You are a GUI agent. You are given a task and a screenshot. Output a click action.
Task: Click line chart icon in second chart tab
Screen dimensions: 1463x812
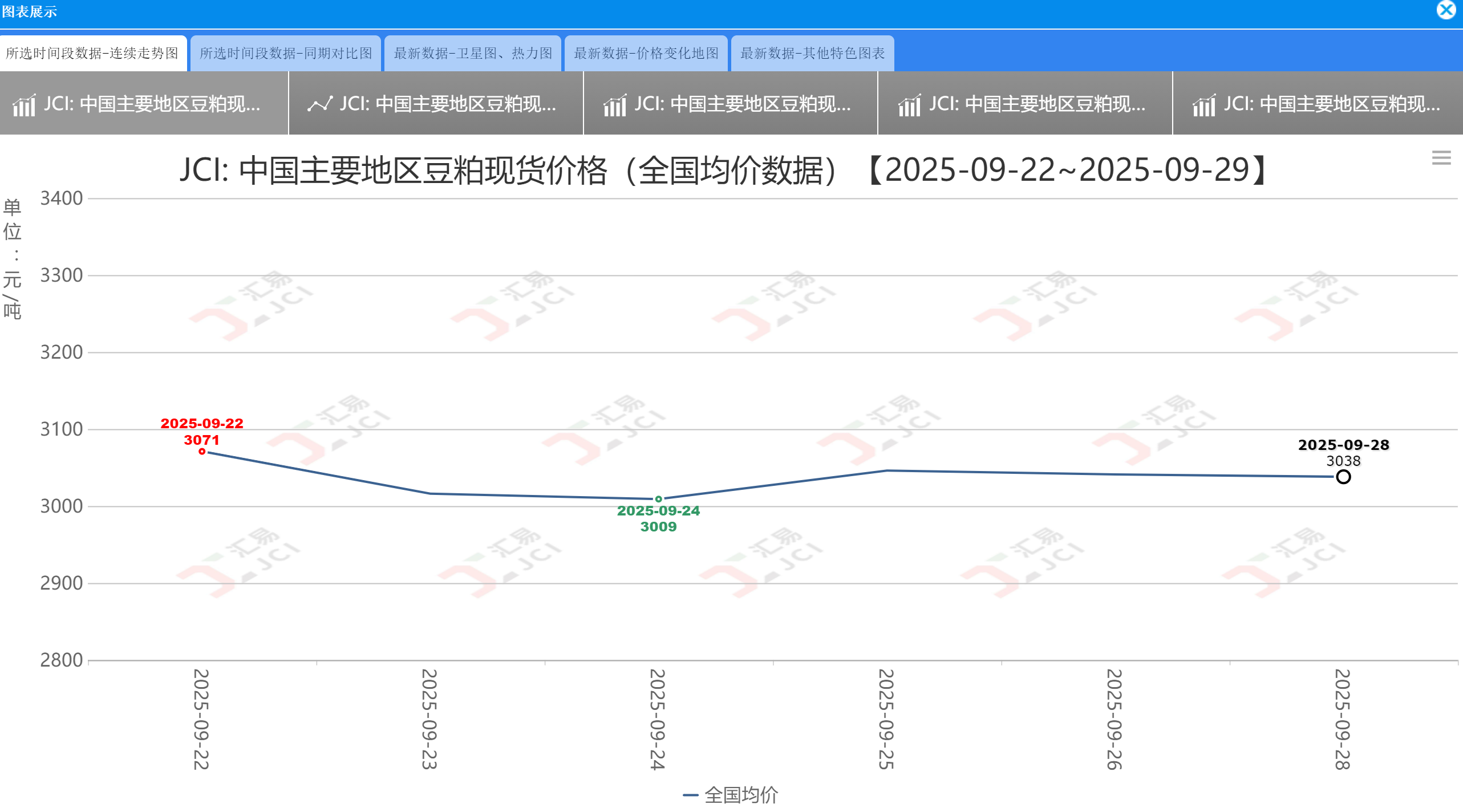coord(320,104)
